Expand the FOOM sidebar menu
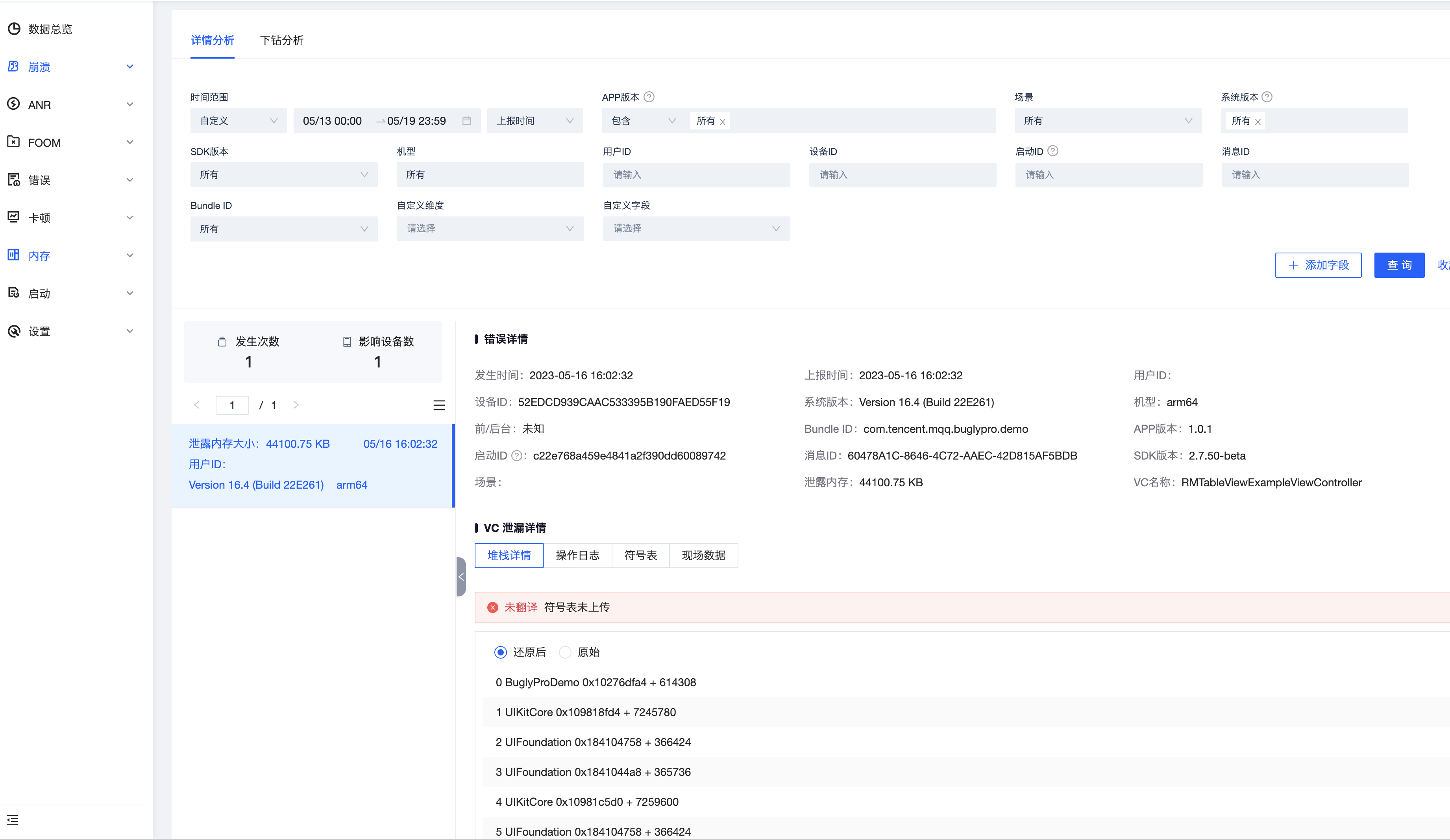 click(x=130, y=142)
